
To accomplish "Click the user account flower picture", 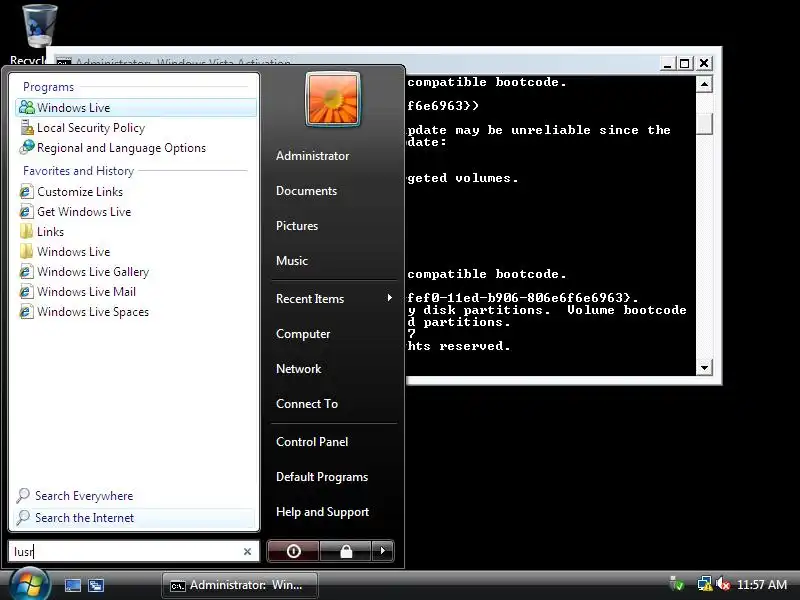I will [333, 99].
